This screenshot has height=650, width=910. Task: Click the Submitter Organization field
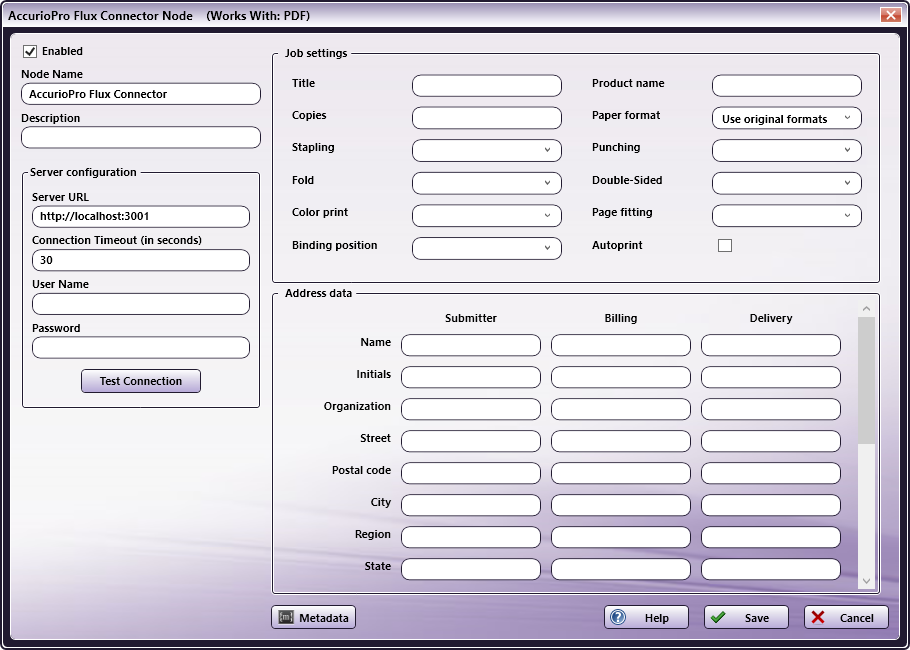pyautogui.click(x=471, y=409)
